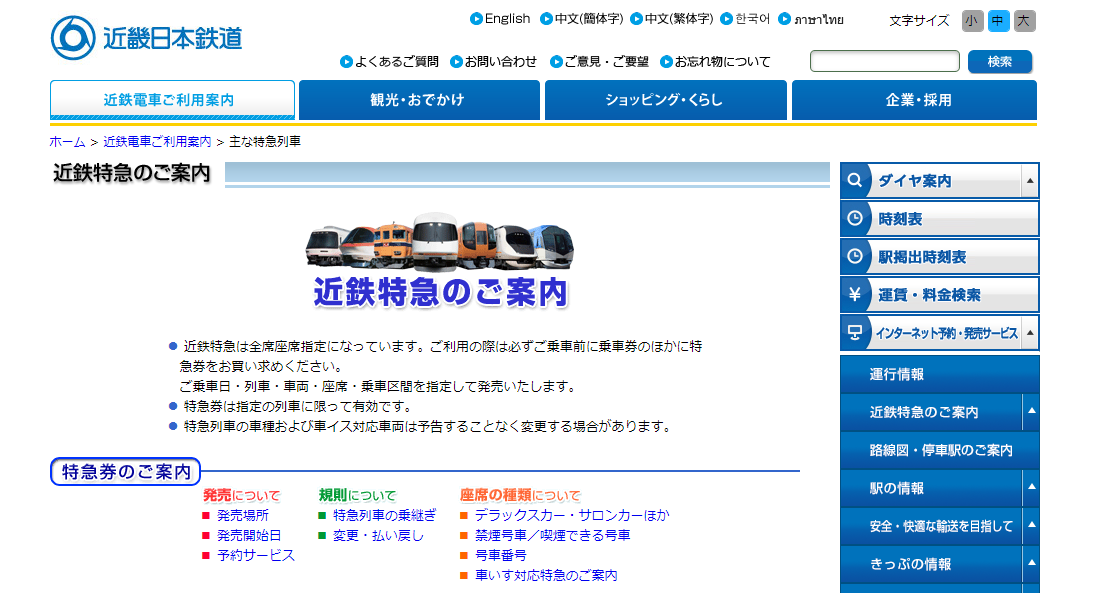Switch language to 中文(繁体字)

pos(679,19)
